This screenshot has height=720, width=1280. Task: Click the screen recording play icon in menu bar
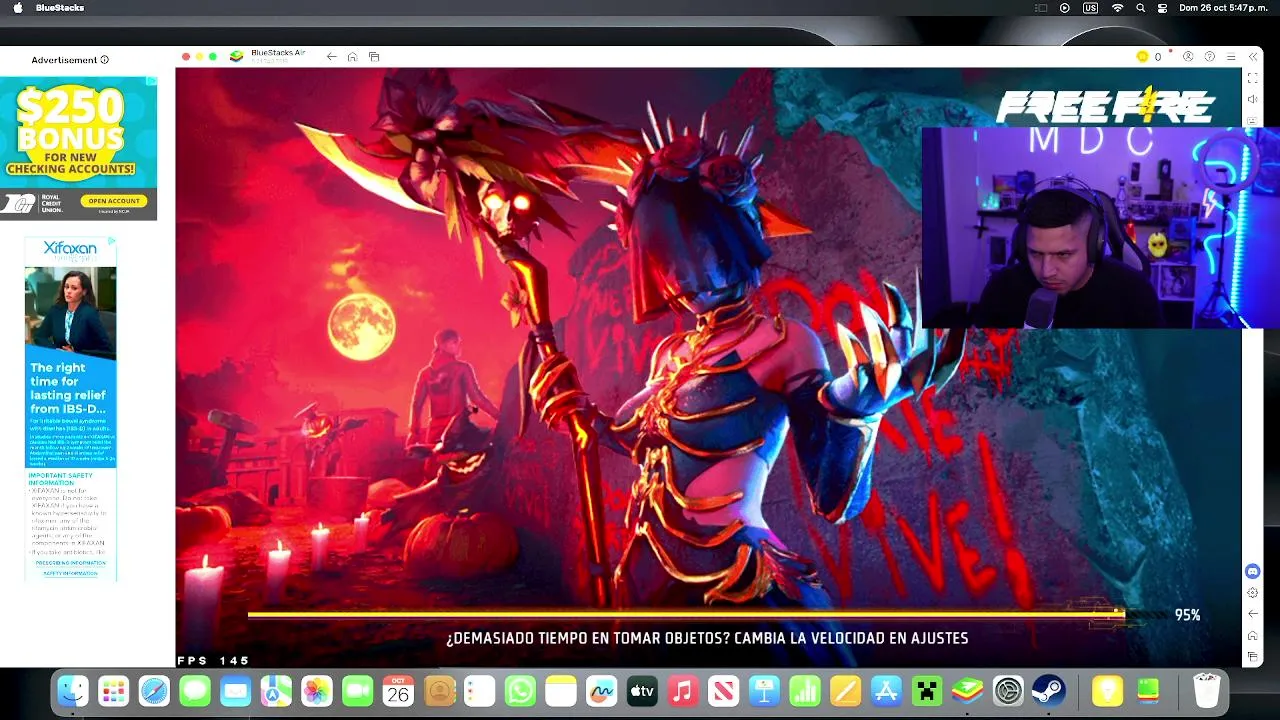click(x=1064, y=8)
